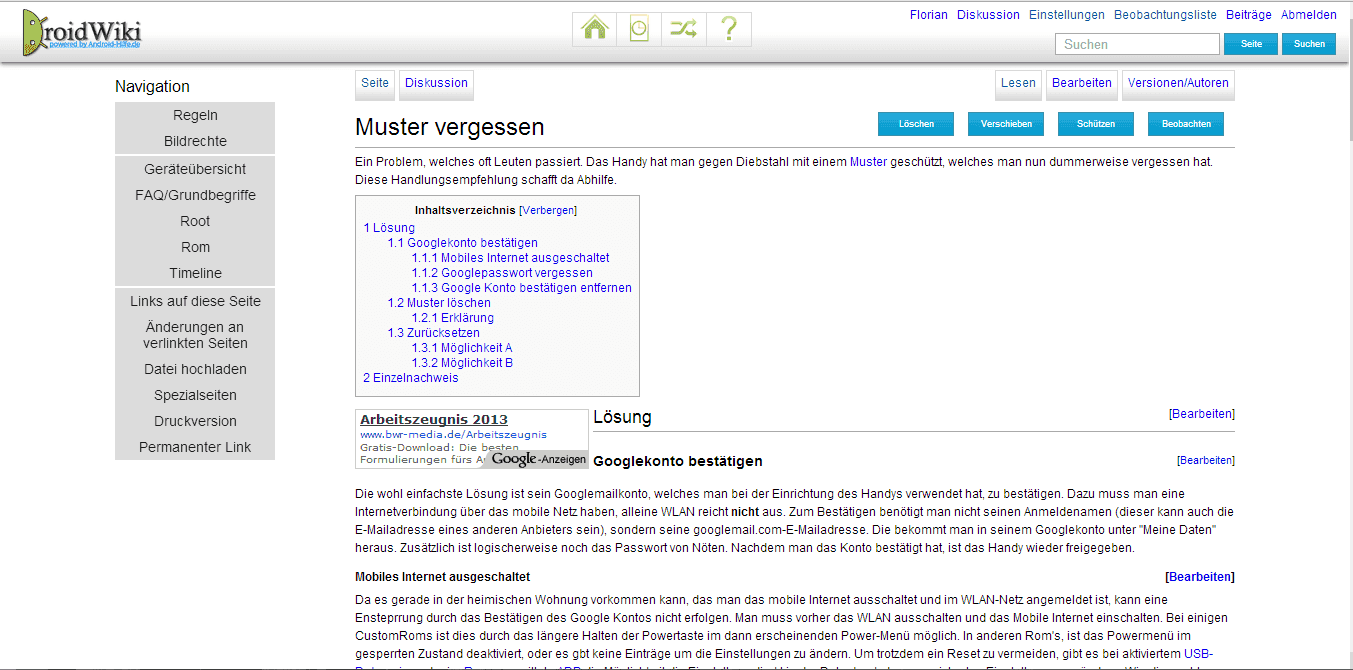Focus the Suchen search field
This screenshot has height=670, width=1353.
click(x=1137, y=44)
